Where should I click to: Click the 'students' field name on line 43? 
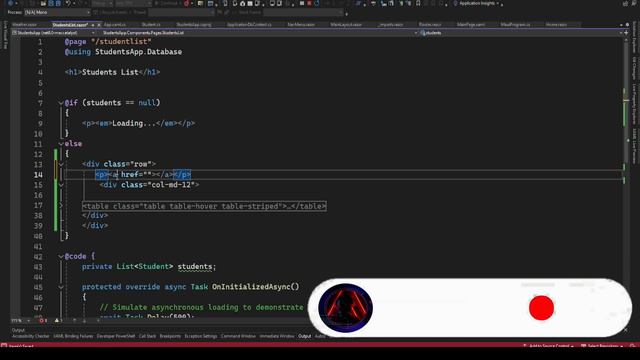195,267
